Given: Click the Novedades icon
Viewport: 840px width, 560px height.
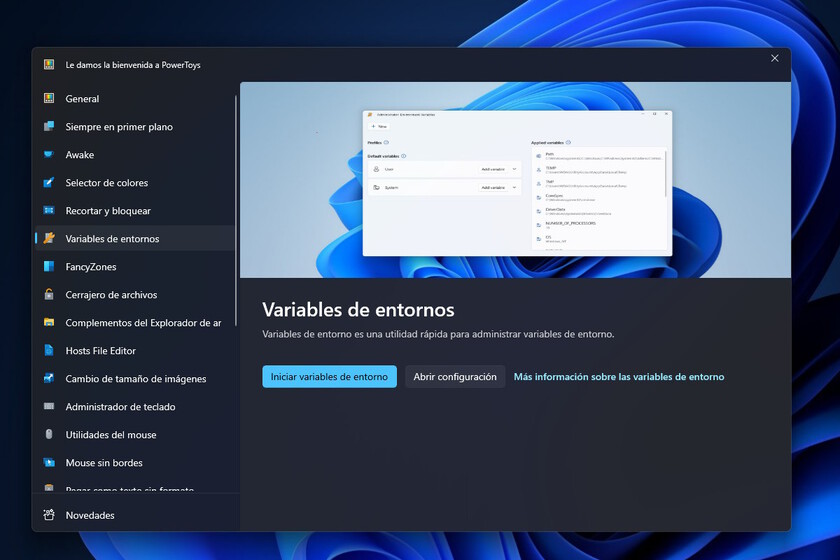Looking at the screenshot, I should click(49, 514).
